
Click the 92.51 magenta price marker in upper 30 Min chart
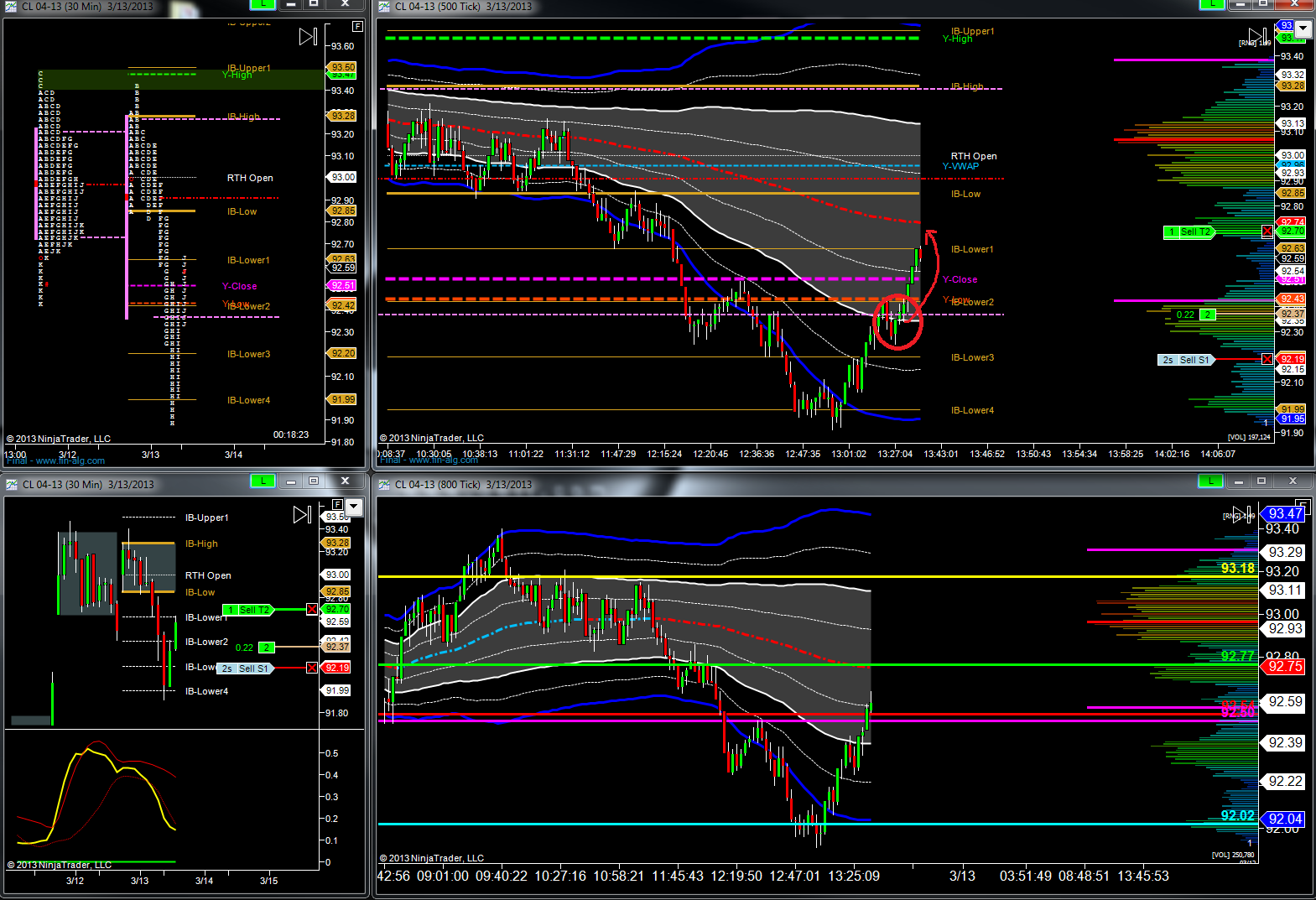click(x=342, y=285)
